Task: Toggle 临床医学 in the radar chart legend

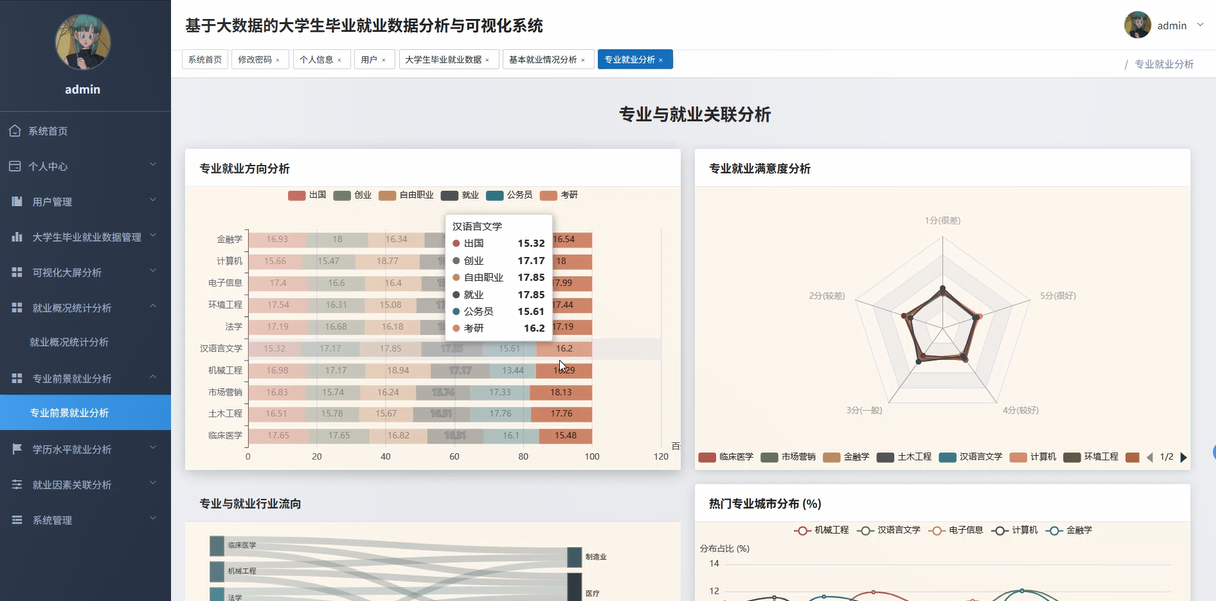Action: point(726,457)
